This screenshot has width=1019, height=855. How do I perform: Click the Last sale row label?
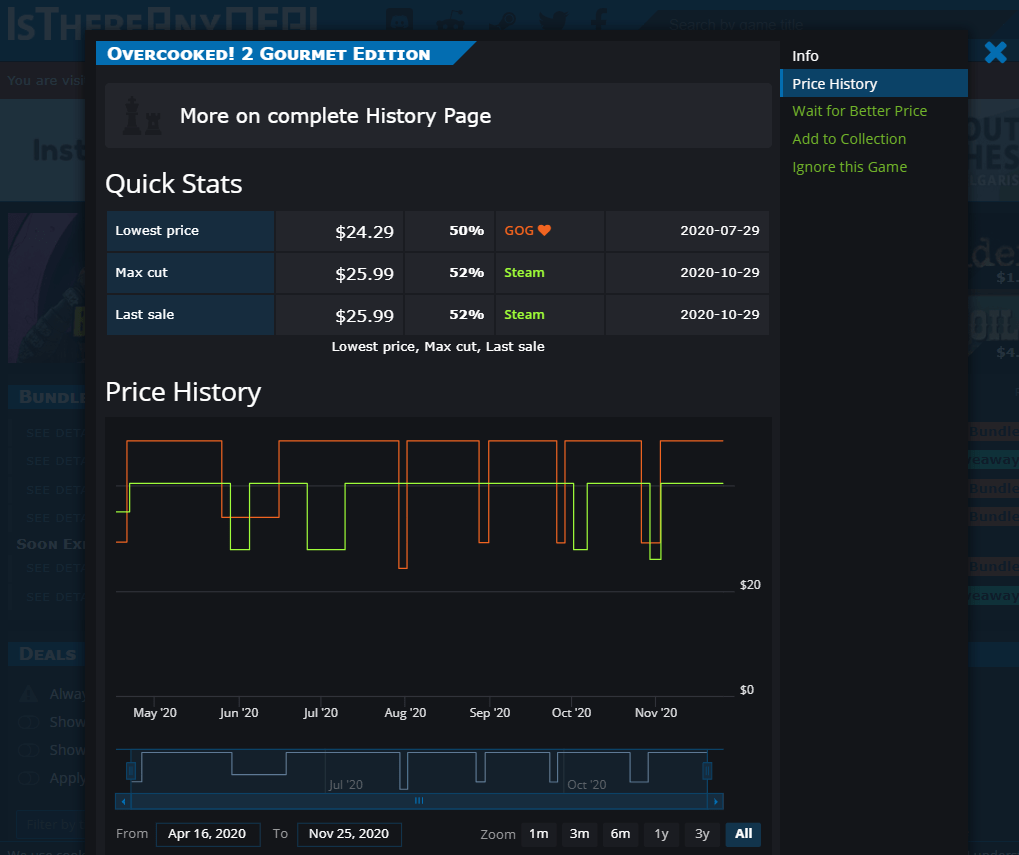pyautogui.click(x=144, y=314)
